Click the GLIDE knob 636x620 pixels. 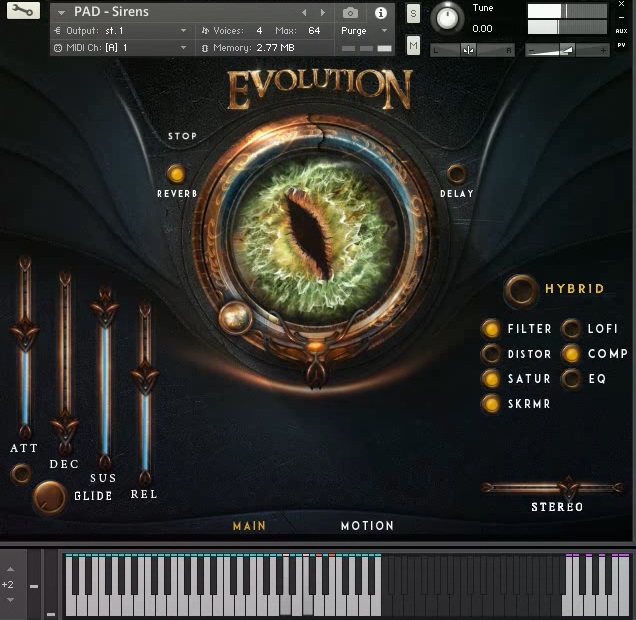[x=49, y=498]
